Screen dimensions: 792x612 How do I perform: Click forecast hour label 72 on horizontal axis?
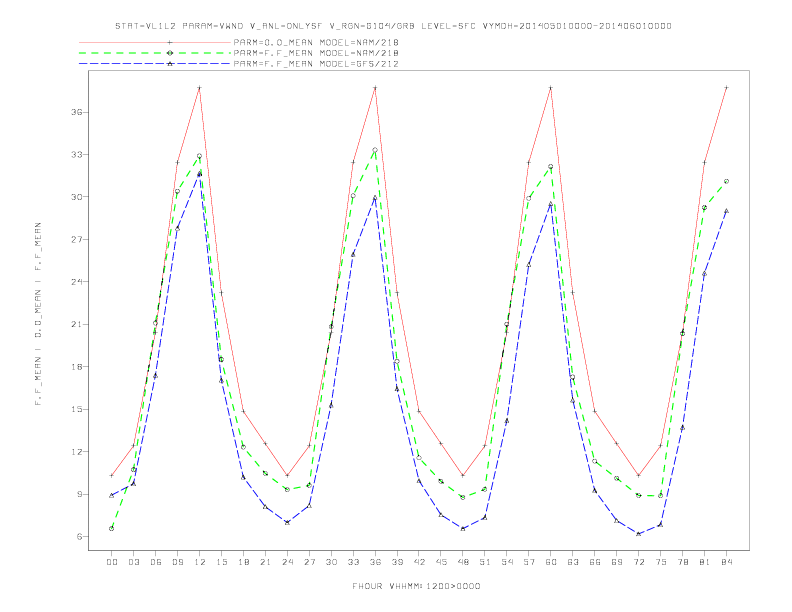tap(639, 562)
